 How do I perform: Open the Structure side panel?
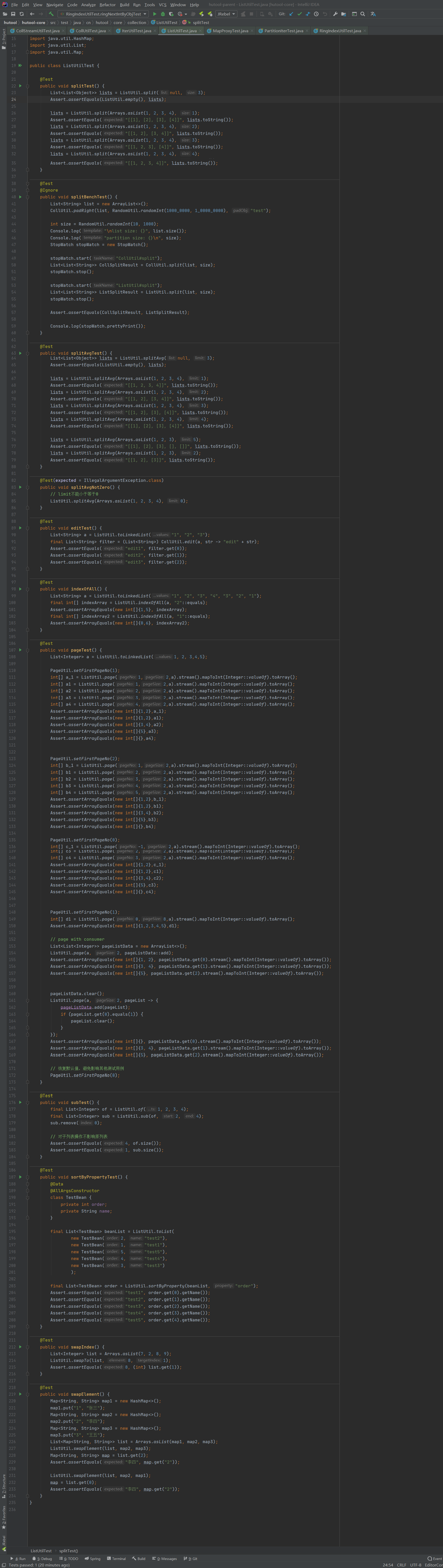pyautogui.click(x=4, y=1487)
